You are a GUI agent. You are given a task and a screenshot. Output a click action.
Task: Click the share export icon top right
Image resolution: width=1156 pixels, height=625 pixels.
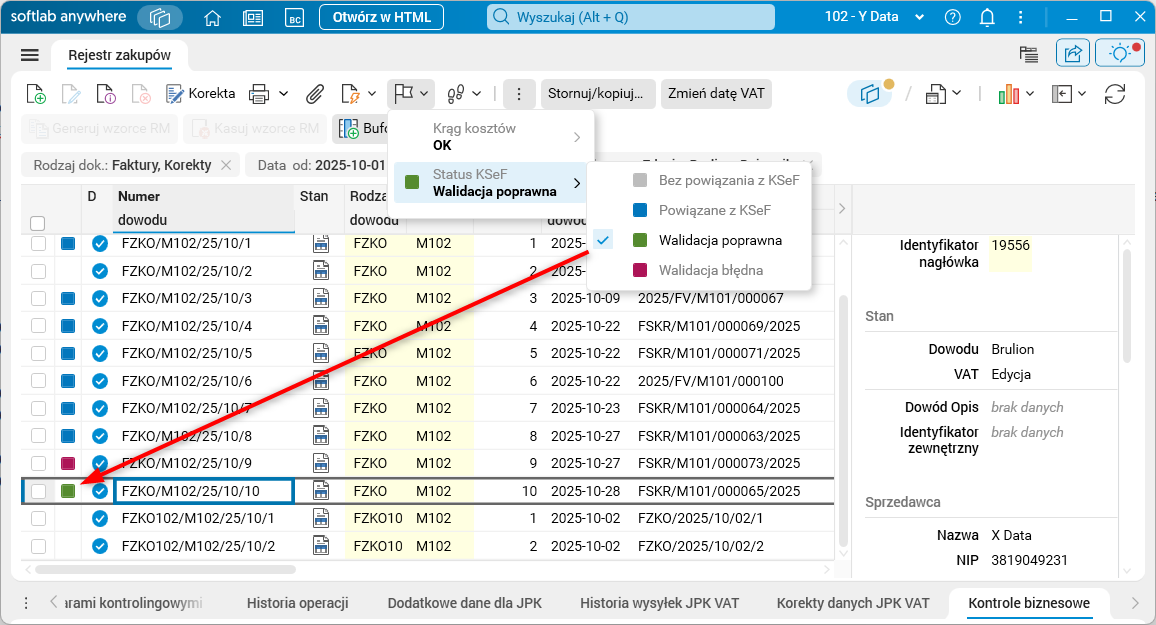pos(1073,54)
